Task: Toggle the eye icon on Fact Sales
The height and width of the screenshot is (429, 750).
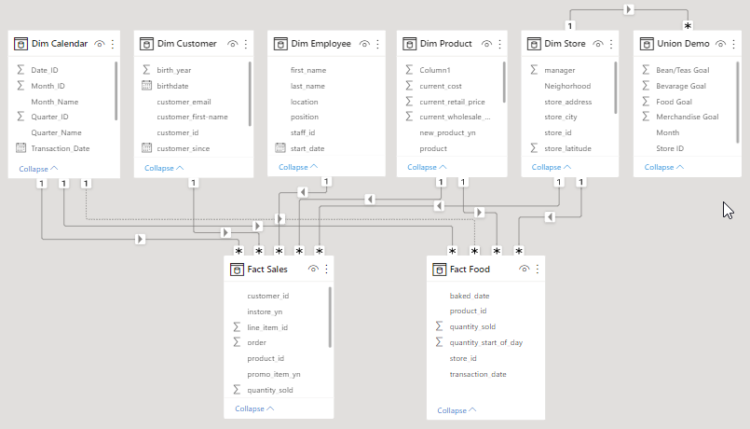Action: point(314,269)
